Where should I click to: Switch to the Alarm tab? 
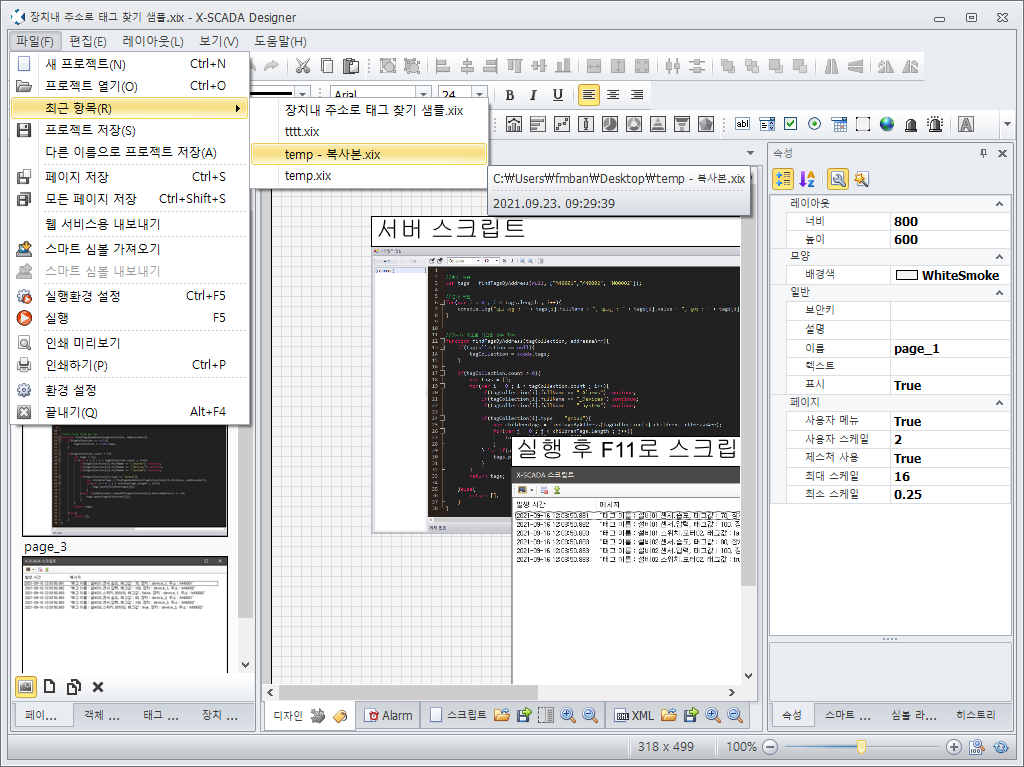pyautogui.click(x=389, y=715)
